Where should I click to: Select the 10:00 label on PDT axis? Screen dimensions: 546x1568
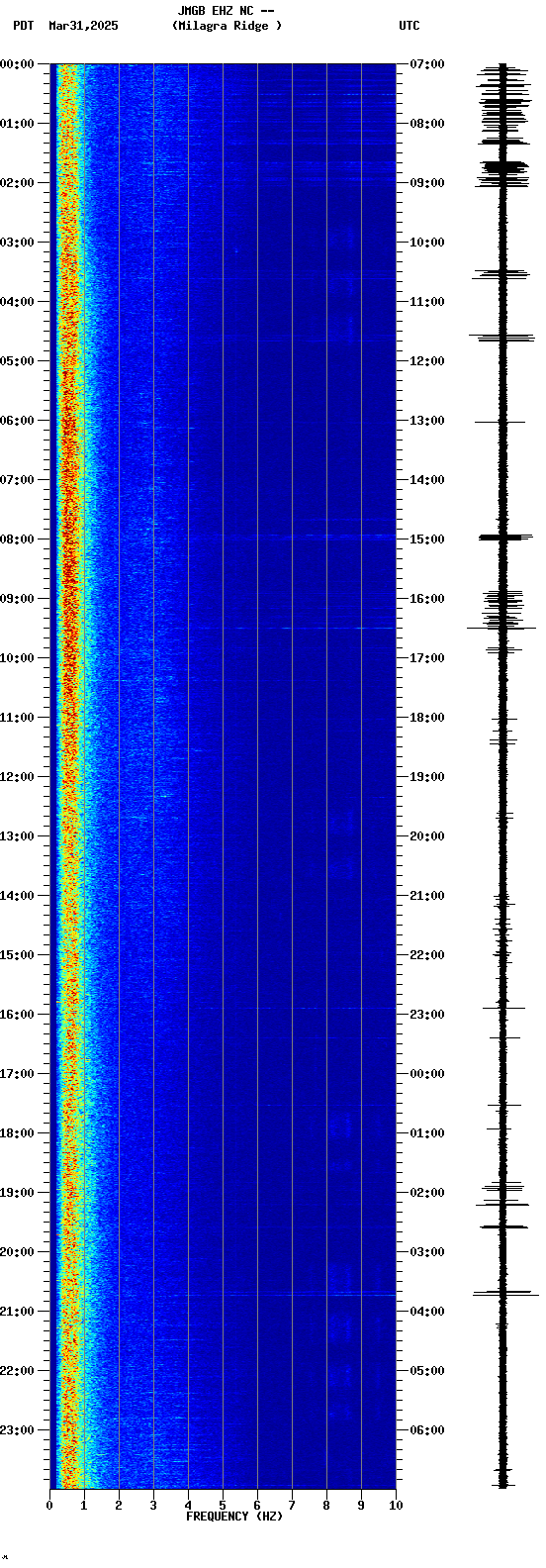click(17, 658)
